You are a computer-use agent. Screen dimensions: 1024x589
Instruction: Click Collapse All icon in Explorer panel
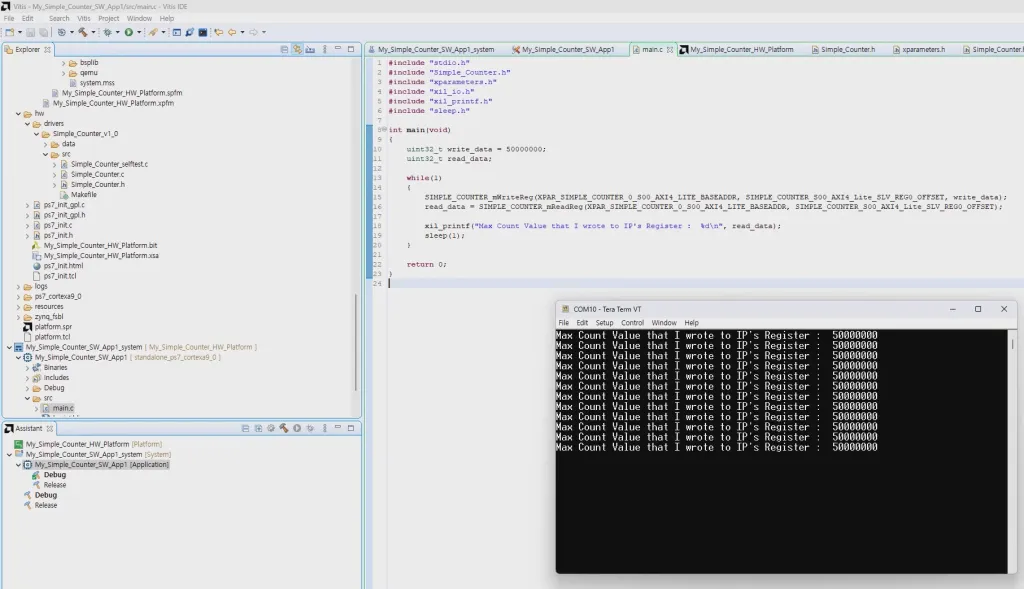[283, 49]
